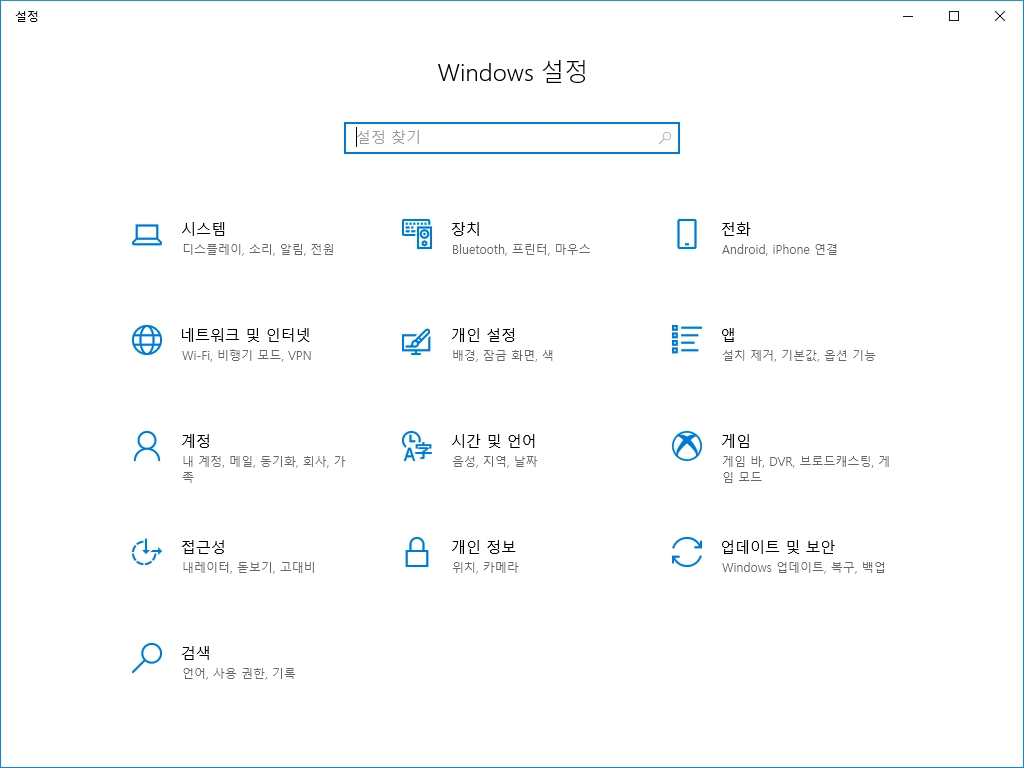Close the 설정 window
Image resolution: width=1024 pixels, height=768 pixels.
1000,16
